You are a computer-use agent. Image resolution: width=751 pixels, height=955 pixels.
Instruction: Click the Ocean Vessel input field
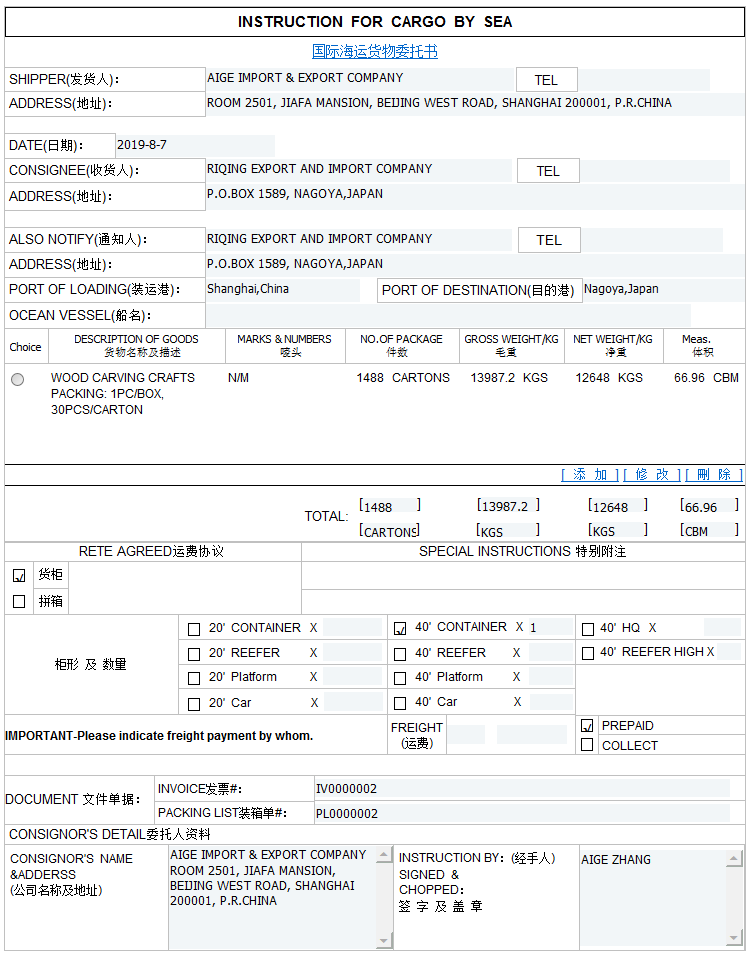447,315
